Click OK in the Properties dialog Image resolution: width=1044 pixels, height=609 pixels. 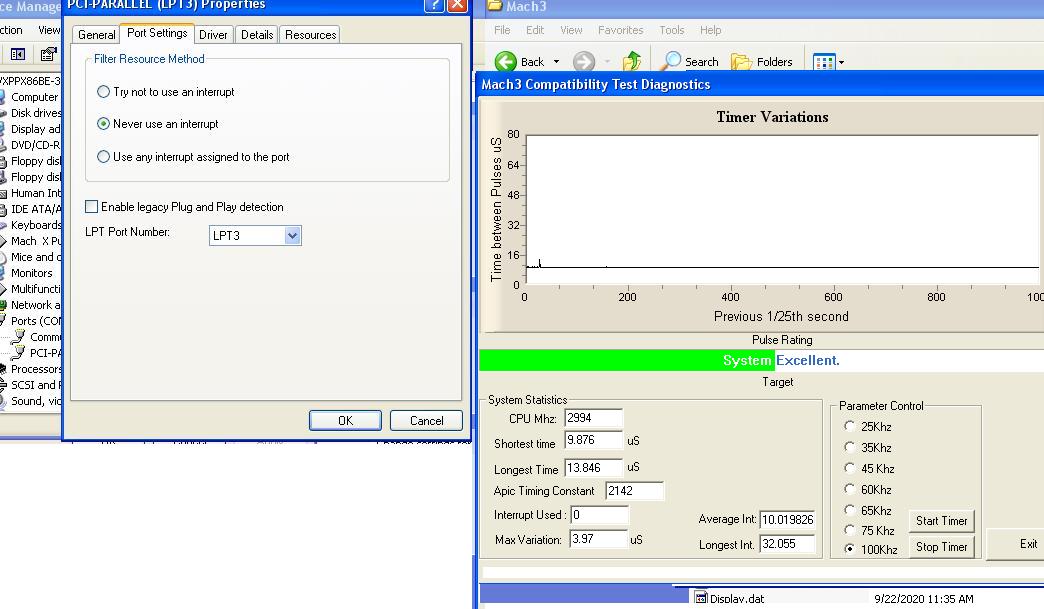[345, 420]
